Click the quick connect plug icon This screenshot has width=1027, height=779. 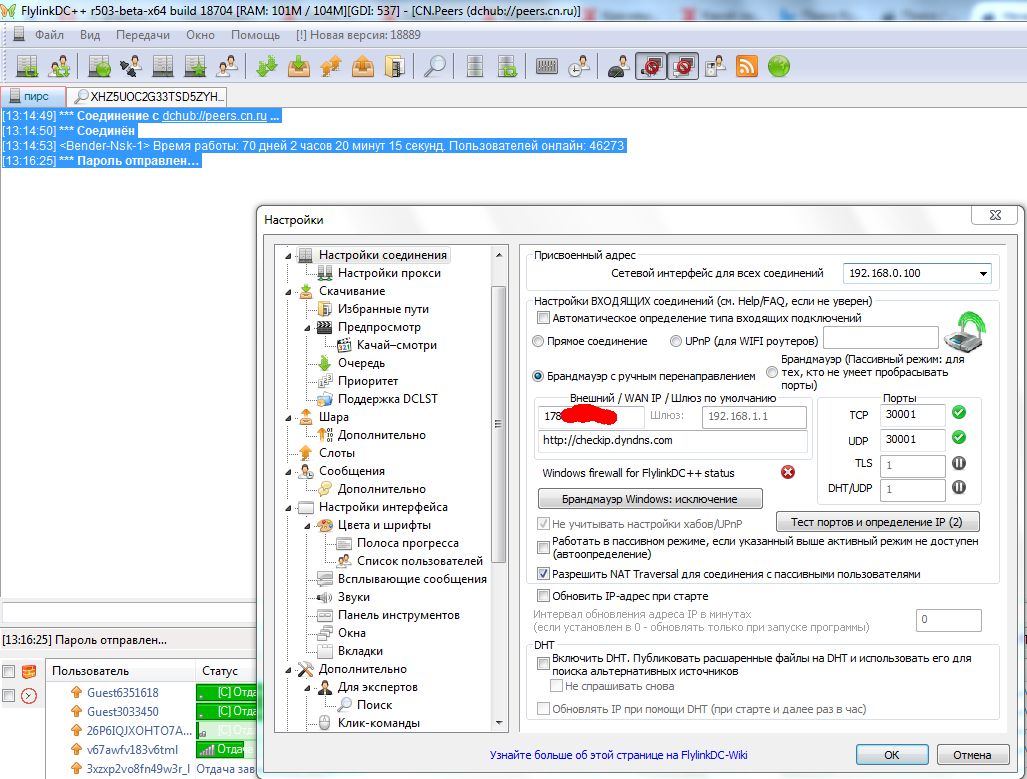[131, 66]
